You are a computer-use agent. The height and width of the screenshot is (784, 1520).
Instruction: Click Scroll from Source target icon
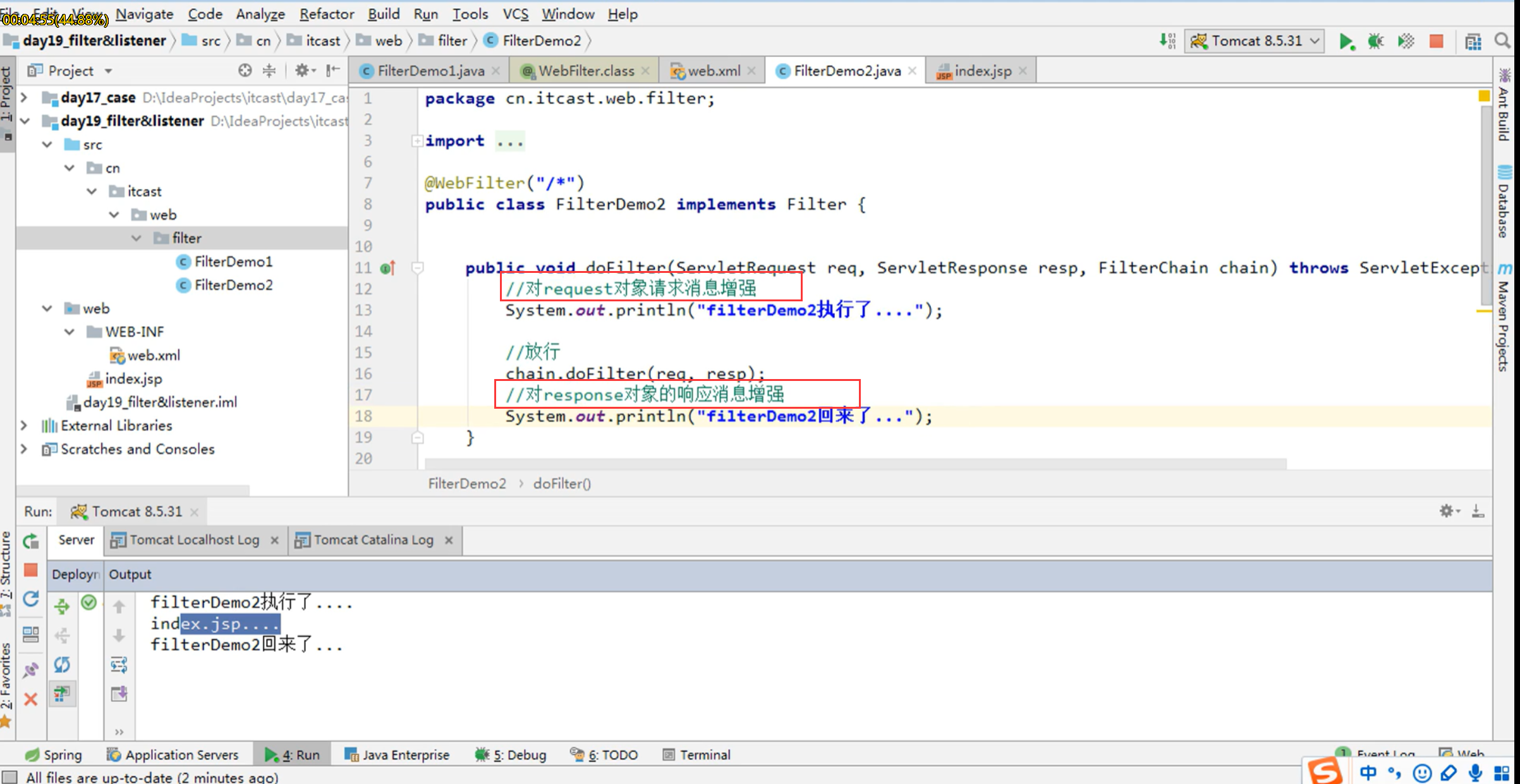pyautogui.click(x=245, y=71)
